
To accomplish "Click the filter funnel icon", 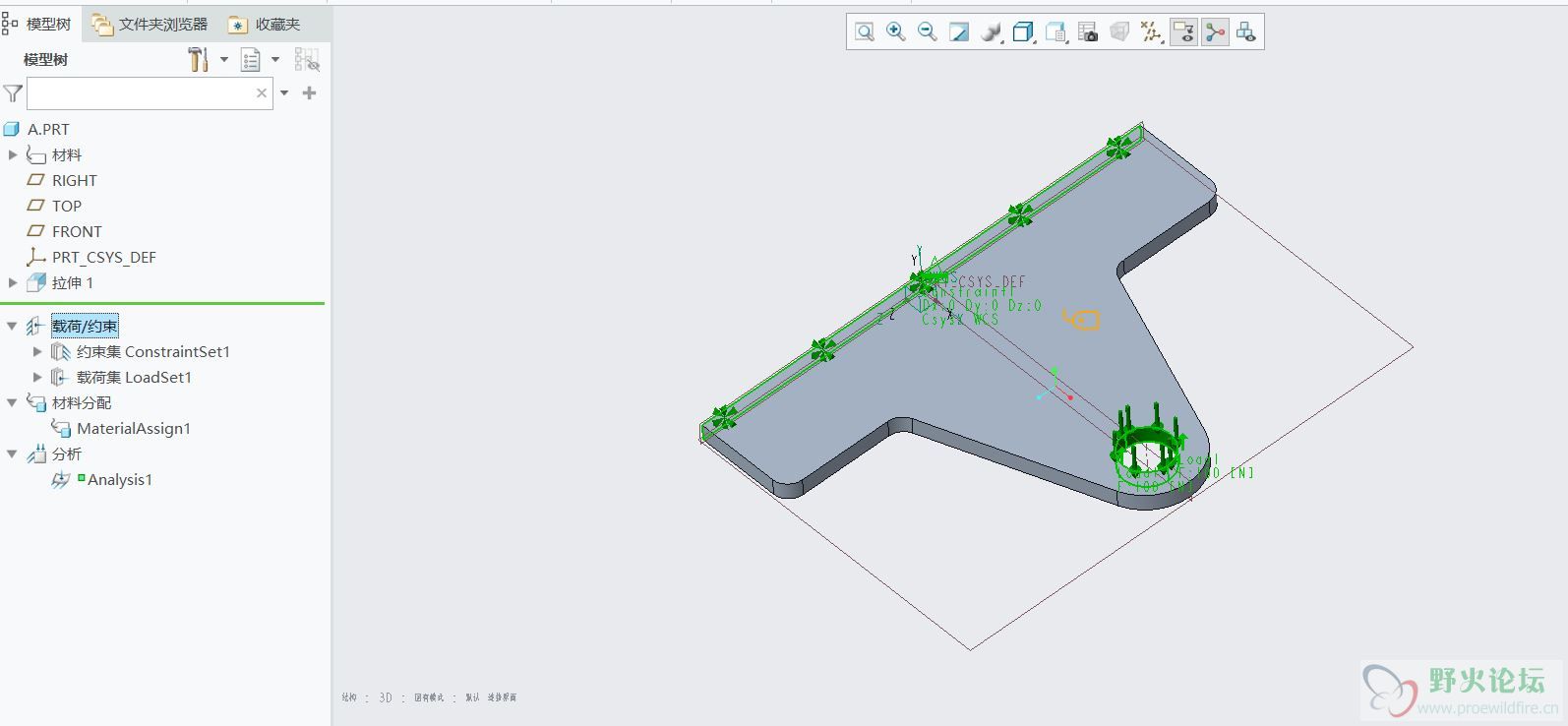I will [13, 93].
